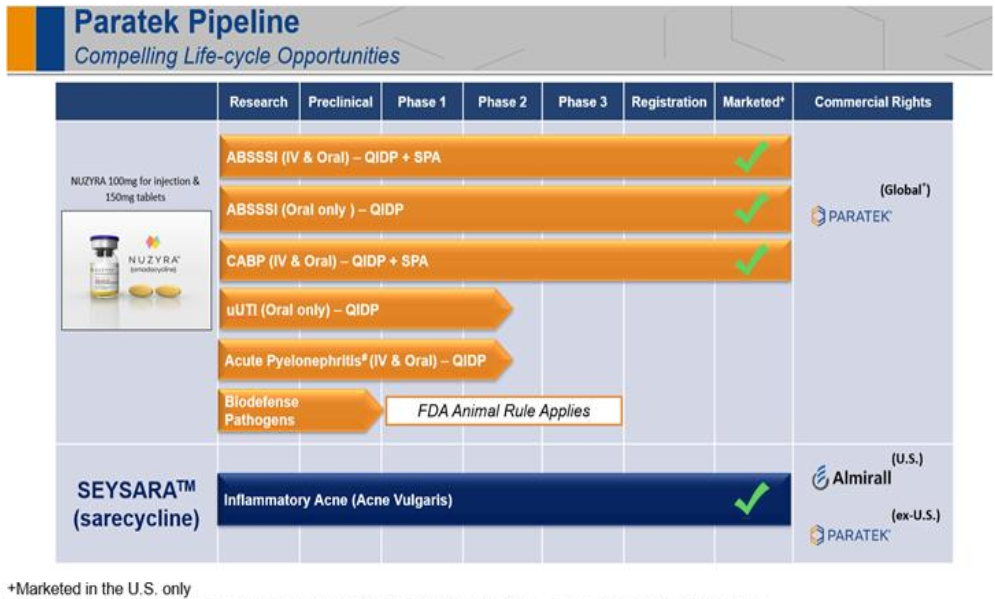Select the Registration column header
Viewport: 995px width, 599px height.
669,102
